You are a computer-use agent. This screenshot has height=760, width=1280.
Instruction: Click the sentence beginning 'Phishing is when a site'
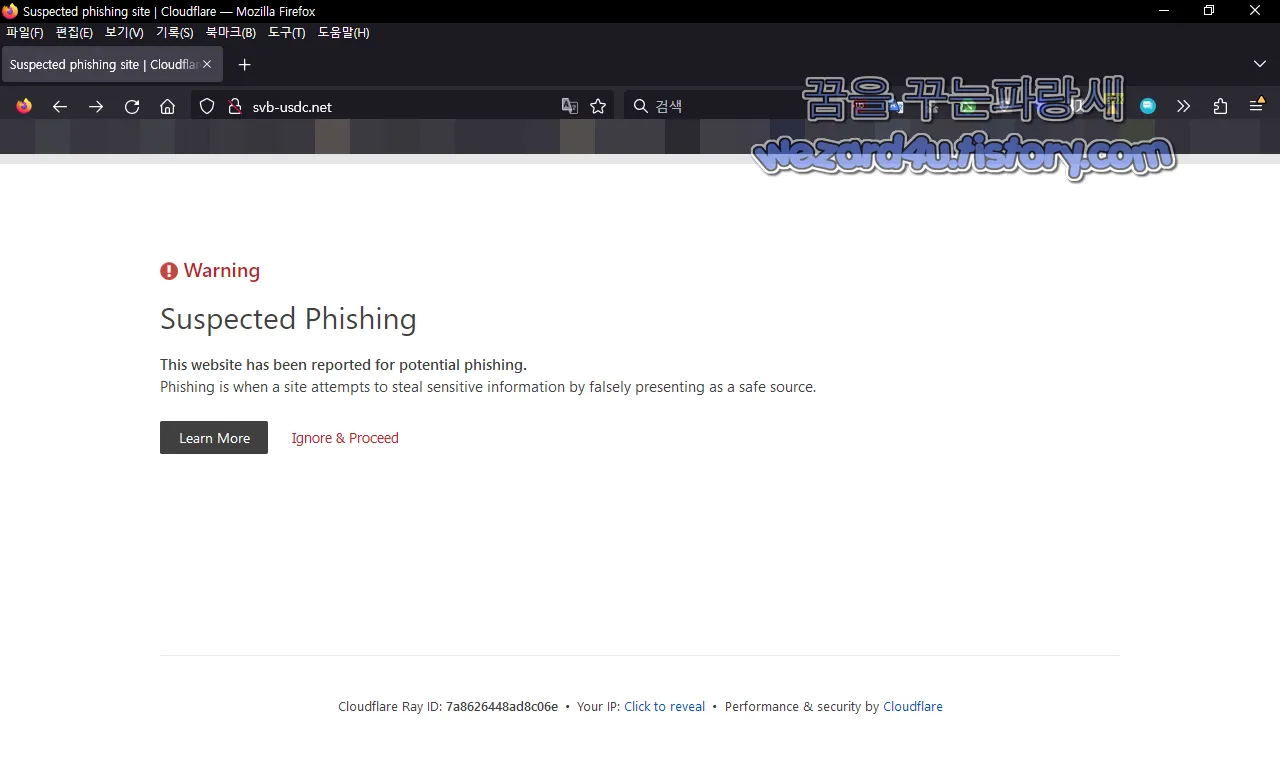[488, 387]
